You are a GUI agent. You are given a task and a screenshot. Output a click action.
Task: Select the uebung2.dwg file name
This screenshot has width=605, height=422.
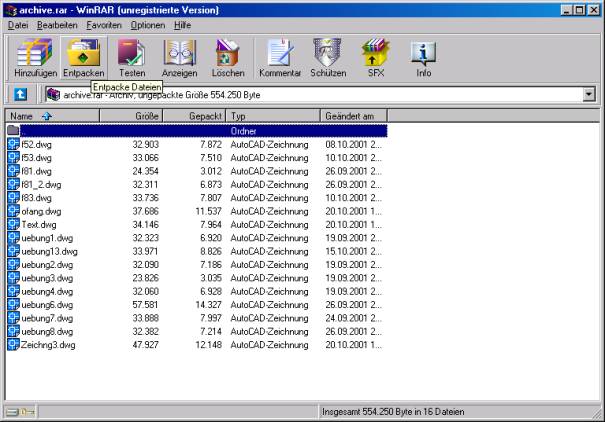click(x=47, y=265)
